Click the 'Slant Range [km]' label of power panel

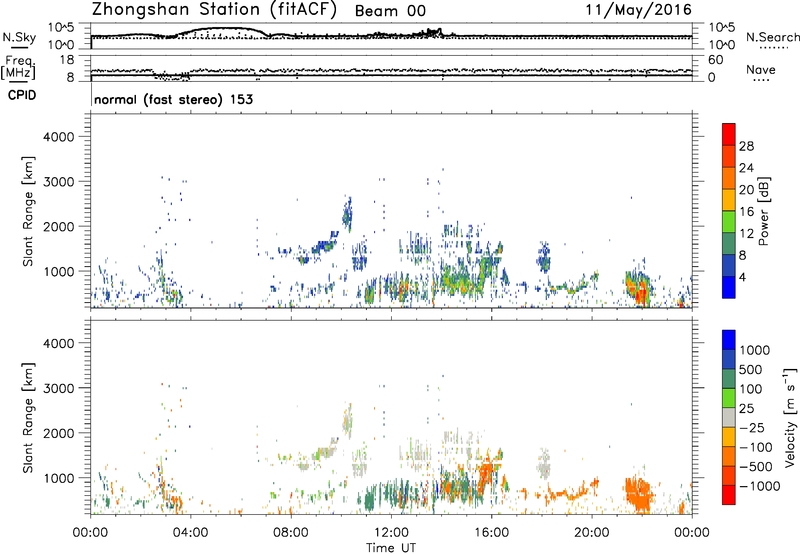pyautogui.click(x=28, y=211)
